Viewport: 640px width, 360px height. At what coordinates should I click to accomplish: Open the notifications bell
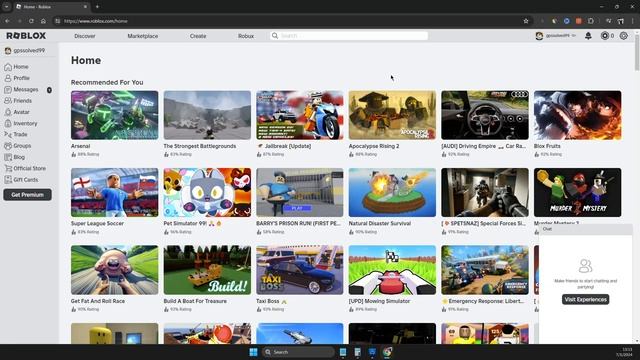(x=588, y=36)
